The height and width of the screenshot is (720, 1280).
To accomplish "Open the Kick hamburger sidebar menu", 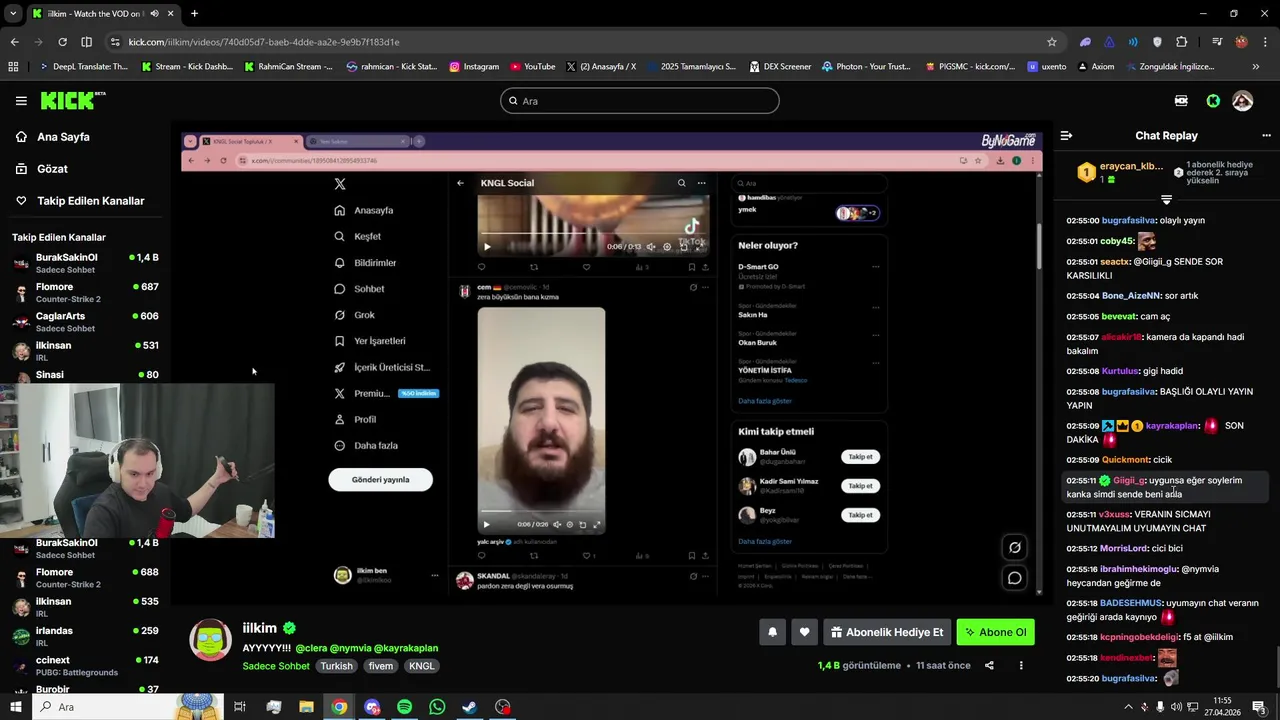I will [x=21, y=101].
